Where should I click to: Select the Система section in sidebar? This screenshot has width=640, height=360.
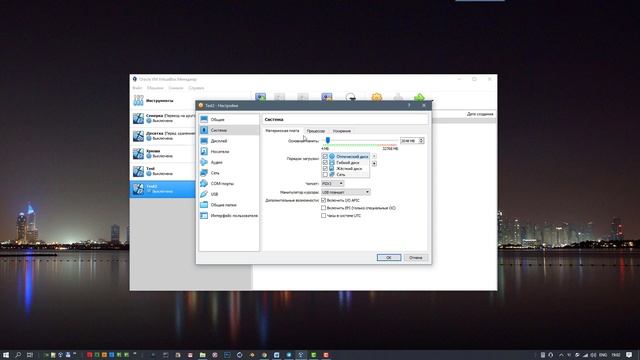[229, 130]
